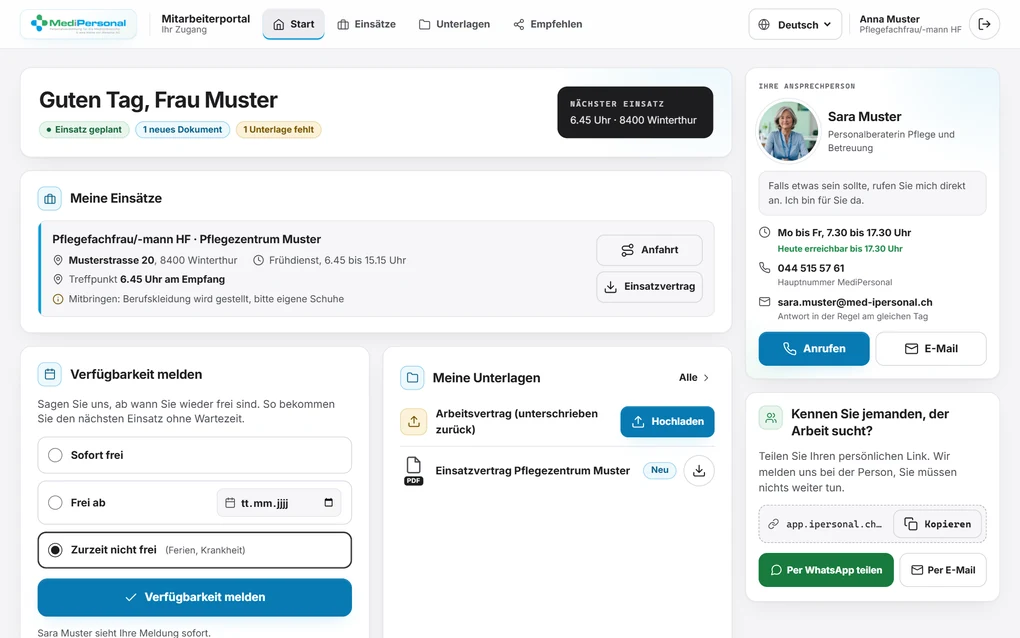
Task: Click the link icon in referral field
Action: (773, 524)
